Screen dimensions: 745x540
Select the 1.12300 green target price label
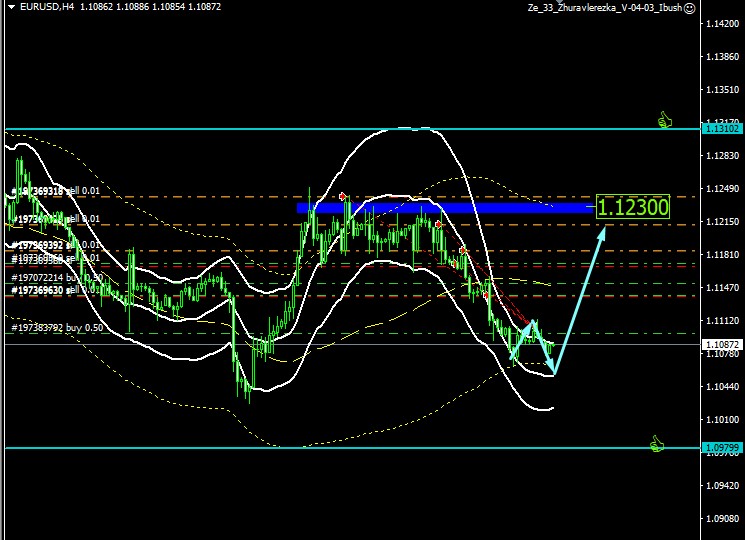[x=632, y=207]
